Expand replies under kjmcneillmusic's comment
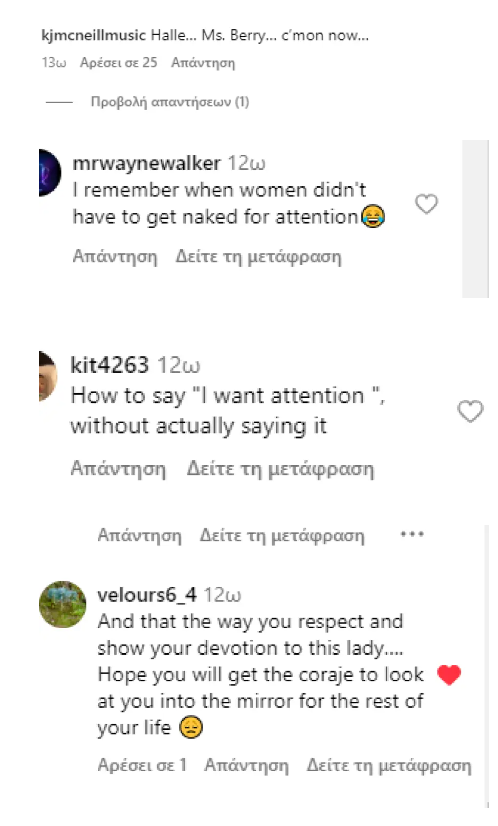Screen dimensions: 498x826 (170, 102)
